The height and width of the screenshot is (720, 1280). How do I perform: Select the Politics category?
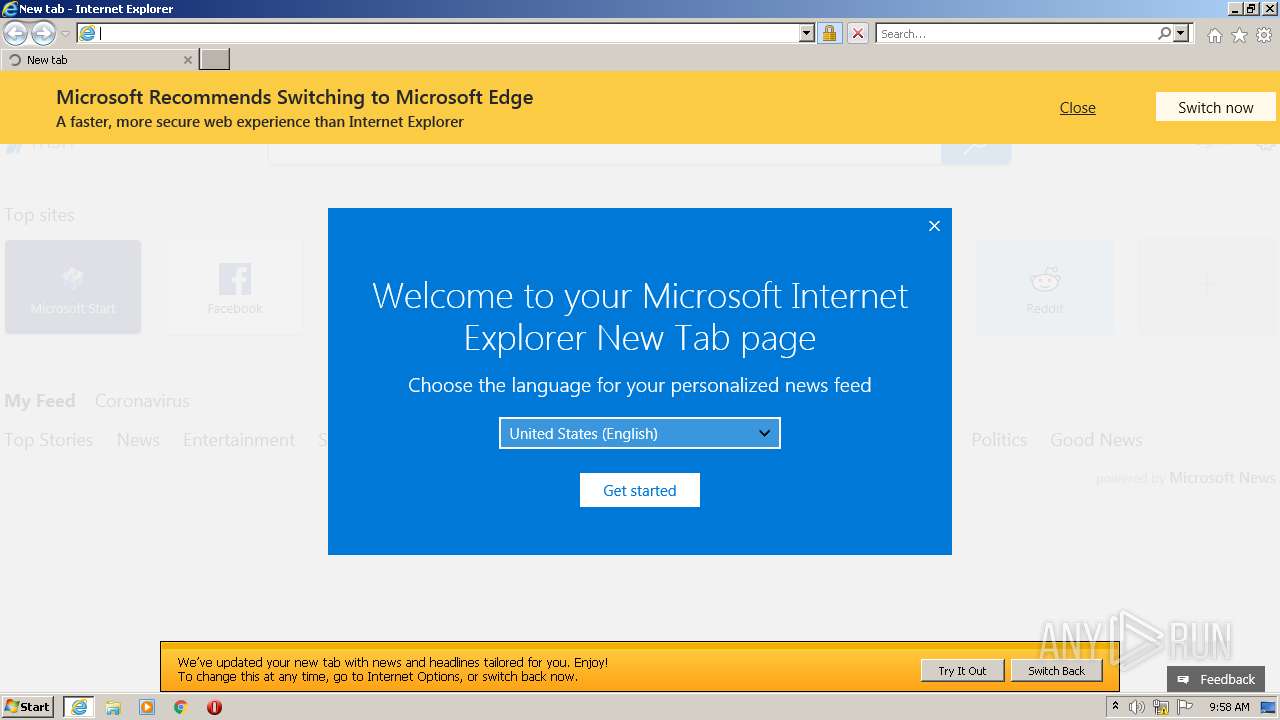click(x=999, y=439)
